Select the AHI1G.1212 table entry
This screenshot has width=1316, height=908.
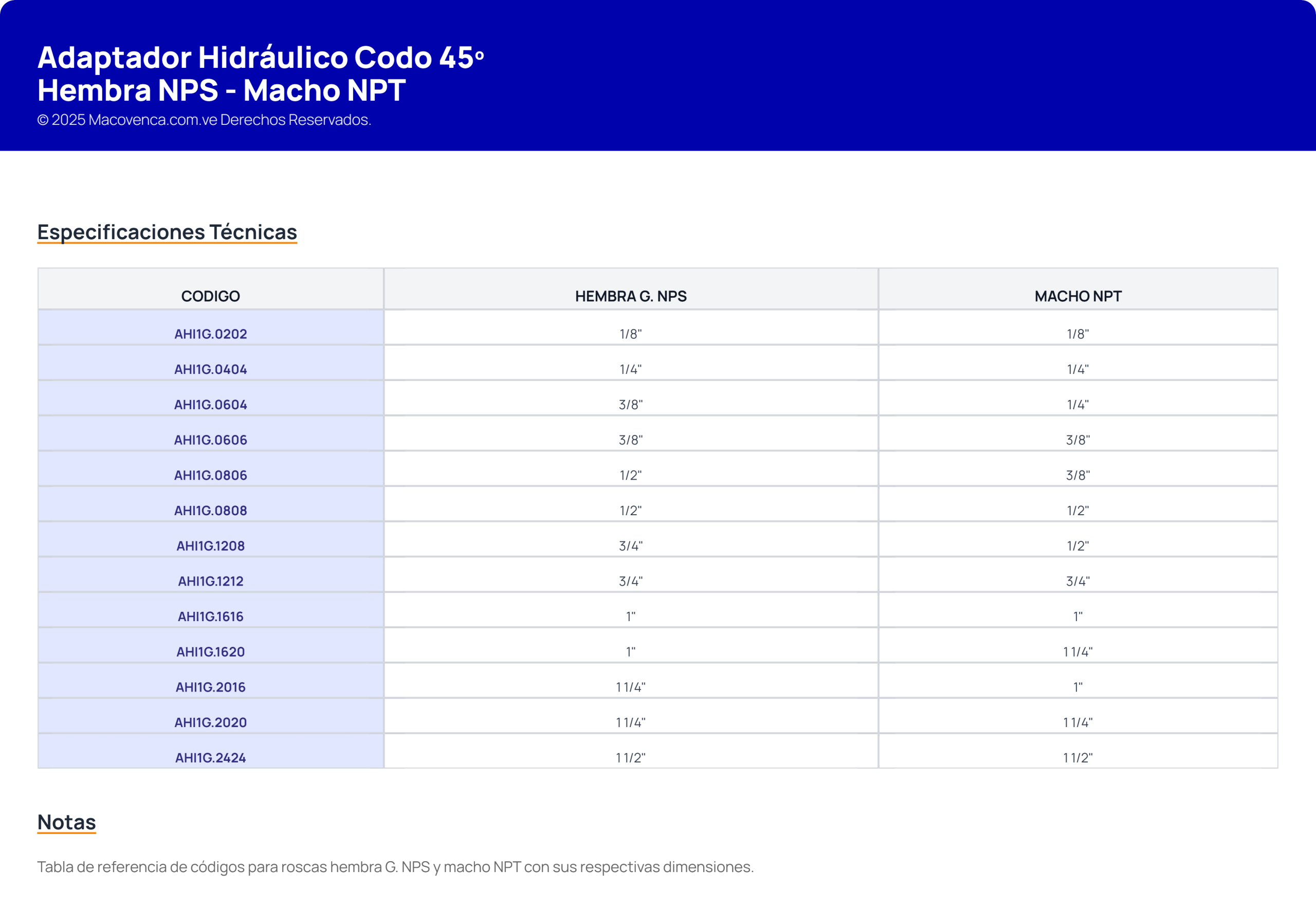[x=210, y=581]
